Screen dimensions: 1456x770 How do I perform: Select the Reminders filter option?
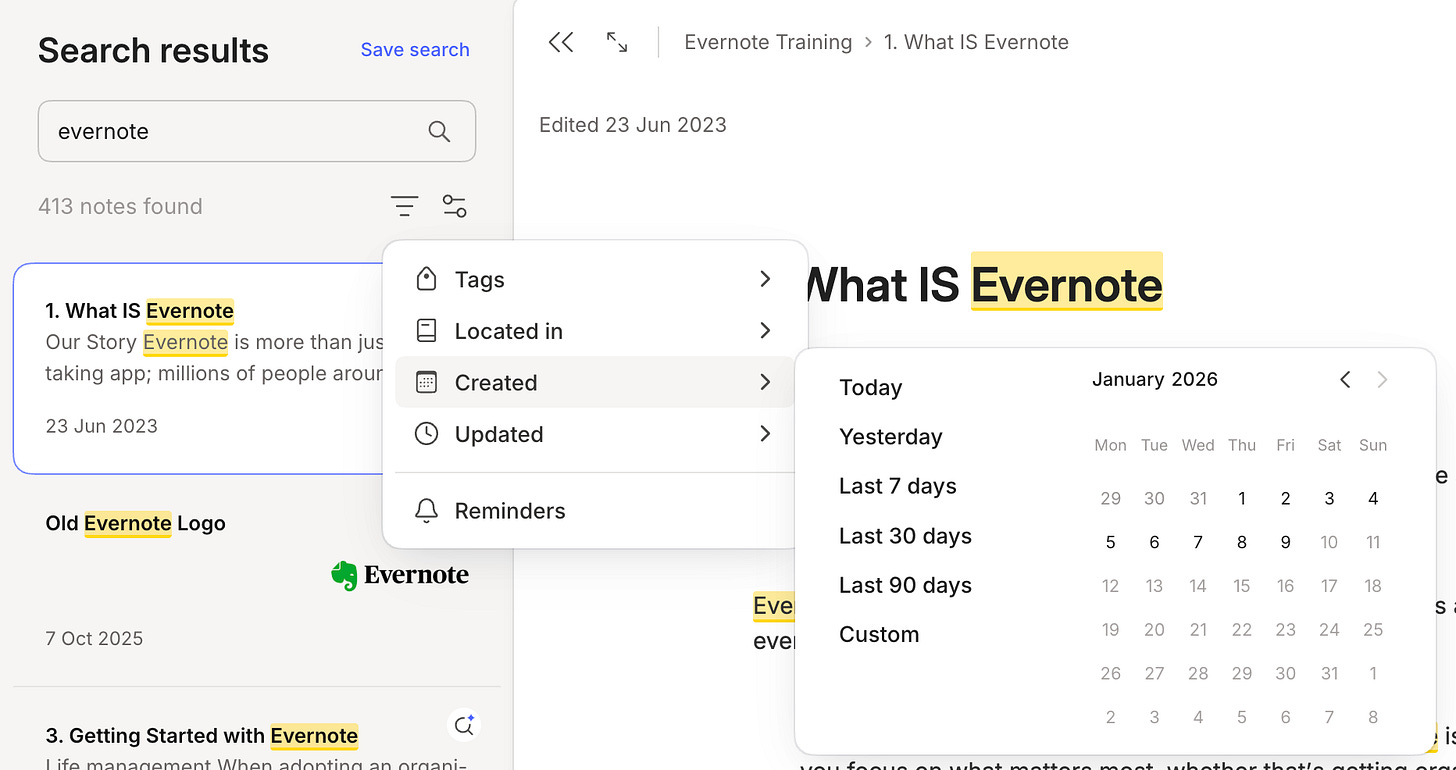click(x=594, y=511)
